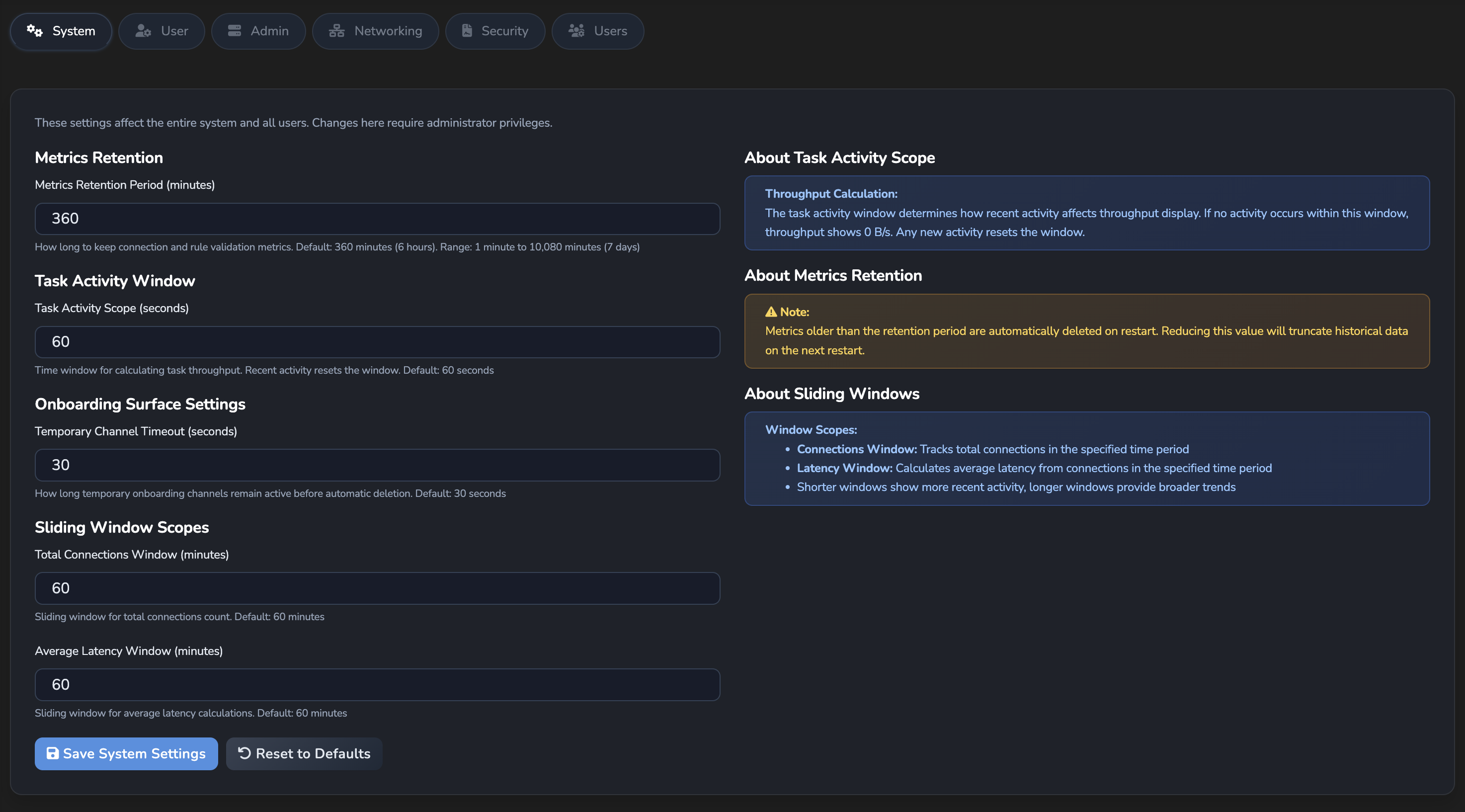Switch to the System tab
The height and width of the screenshot is (812, 1465).
pos(61,31)
